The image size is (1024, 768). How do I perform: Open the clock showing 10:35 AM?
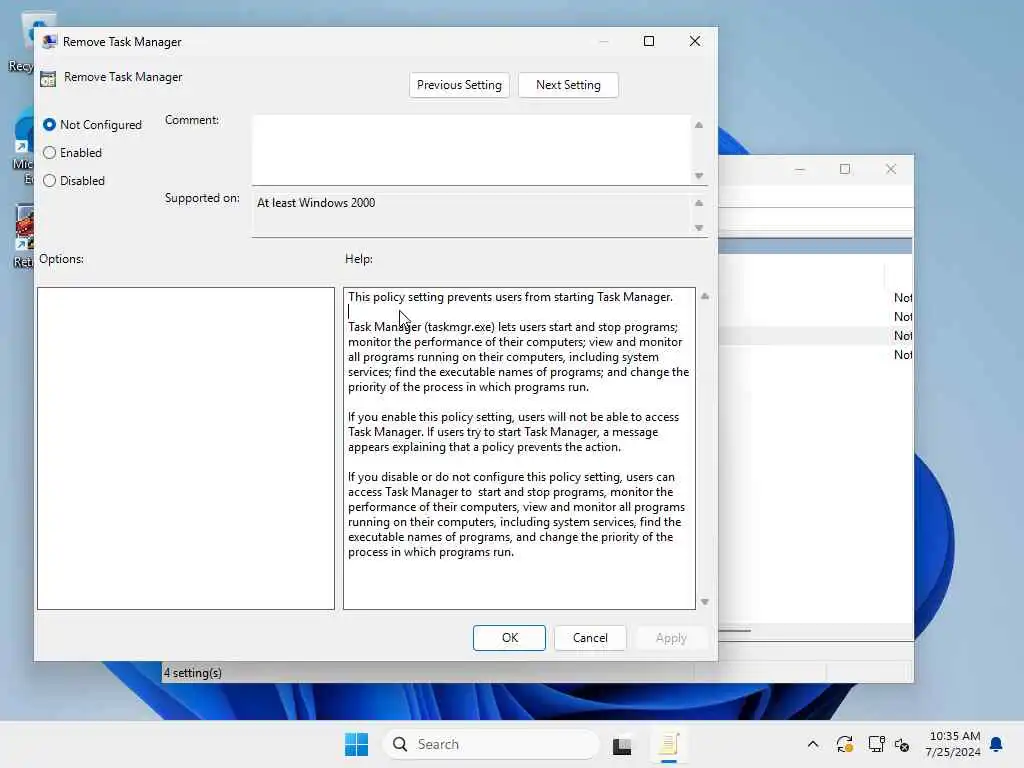pyautogui.click(x=953, y=744)
